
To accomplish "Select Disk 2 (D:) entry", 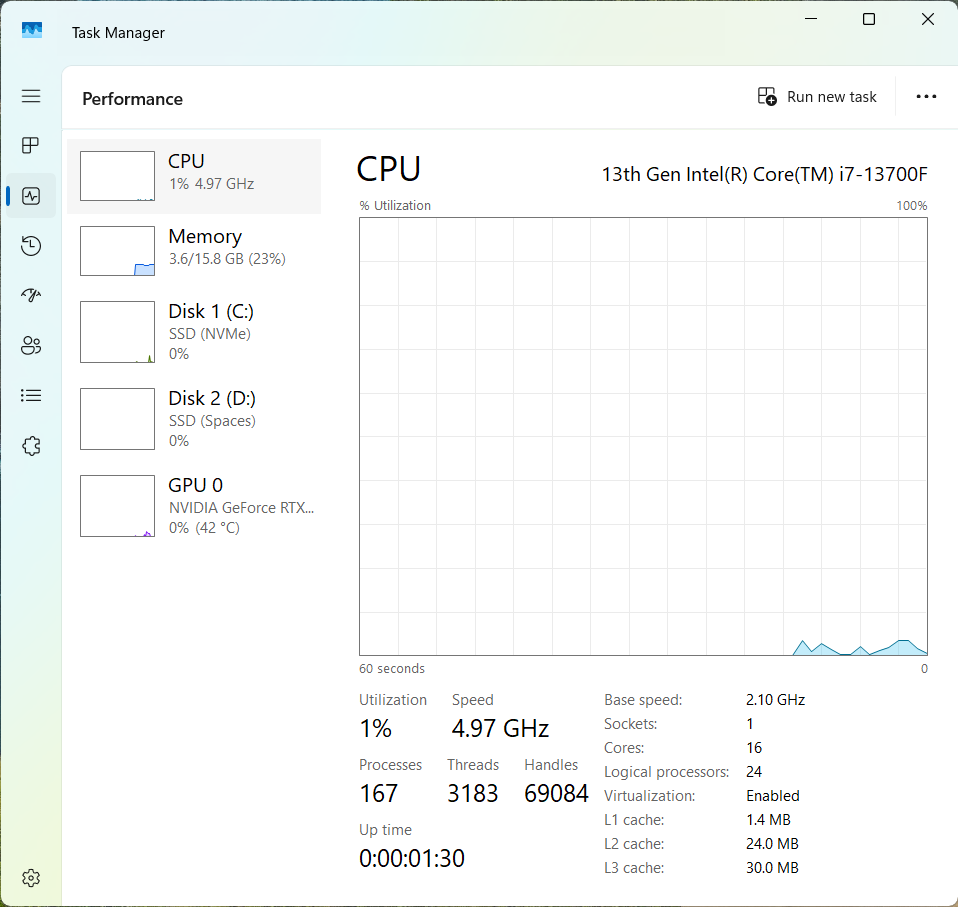I will tap(194, 419).
